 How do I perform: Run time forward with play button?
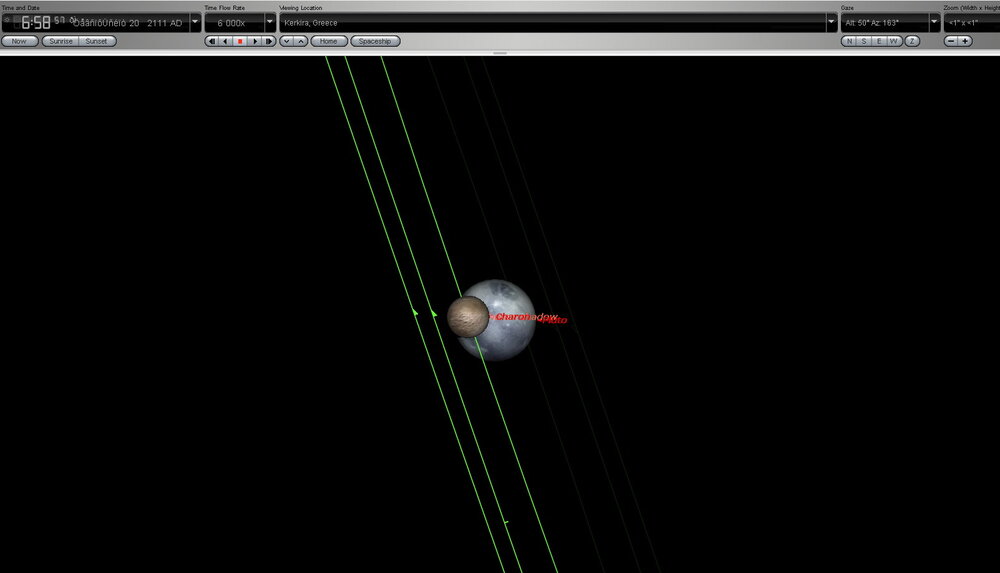click(255, 41)
